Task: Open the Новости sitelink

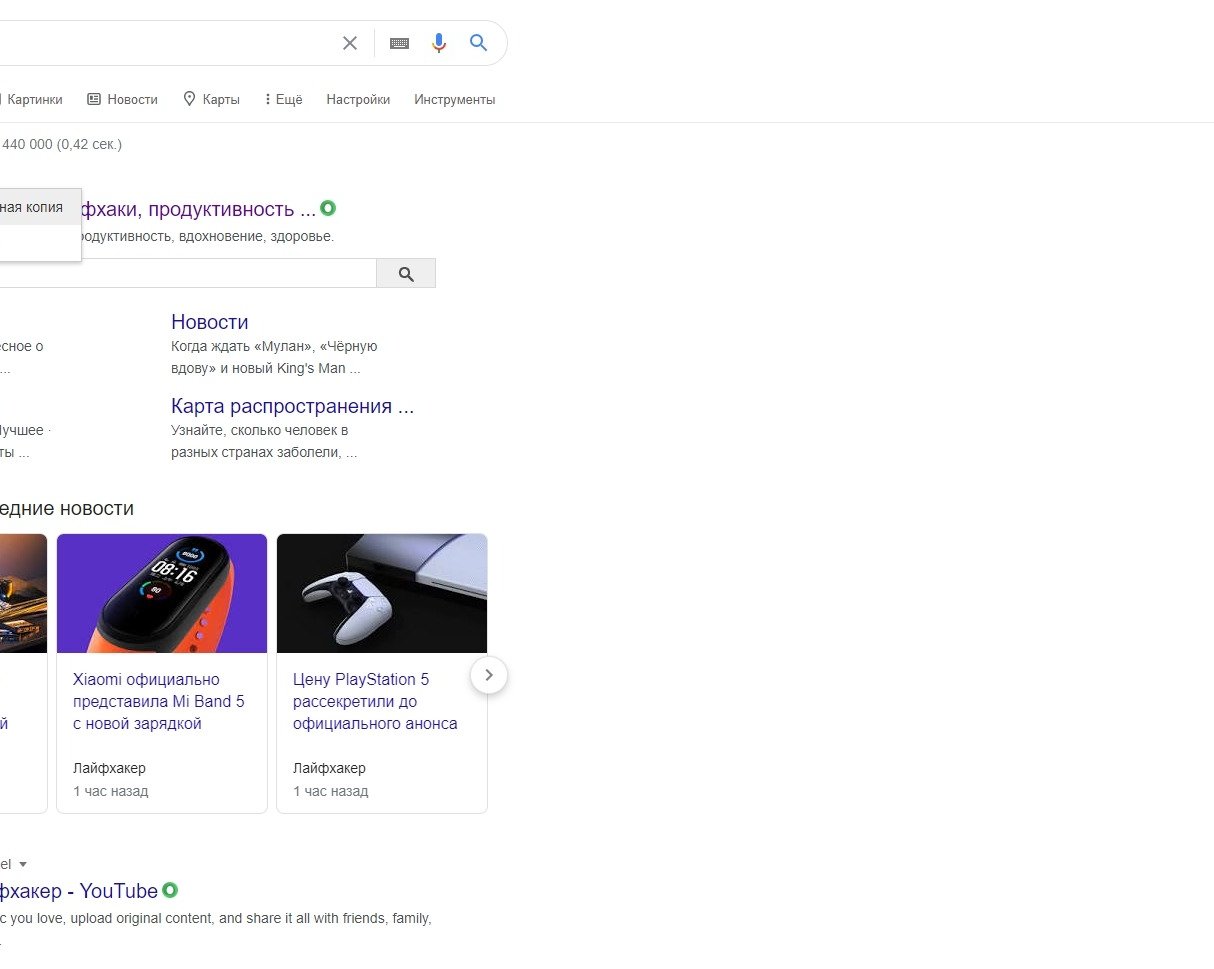Action: coord(210,322)
